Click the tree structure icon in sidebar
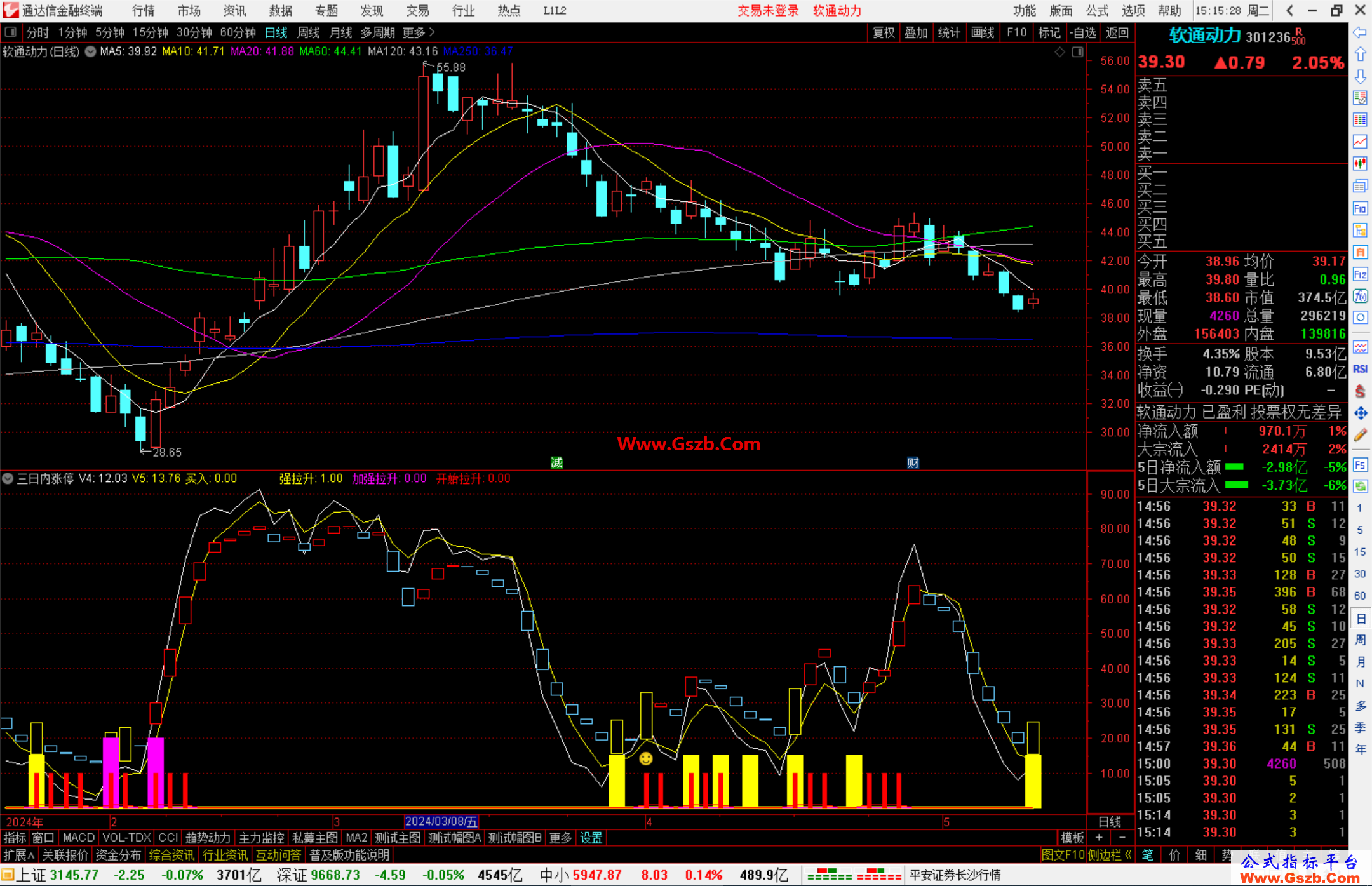Screen dimensions: 1372x886 (x=1360, y=230)
